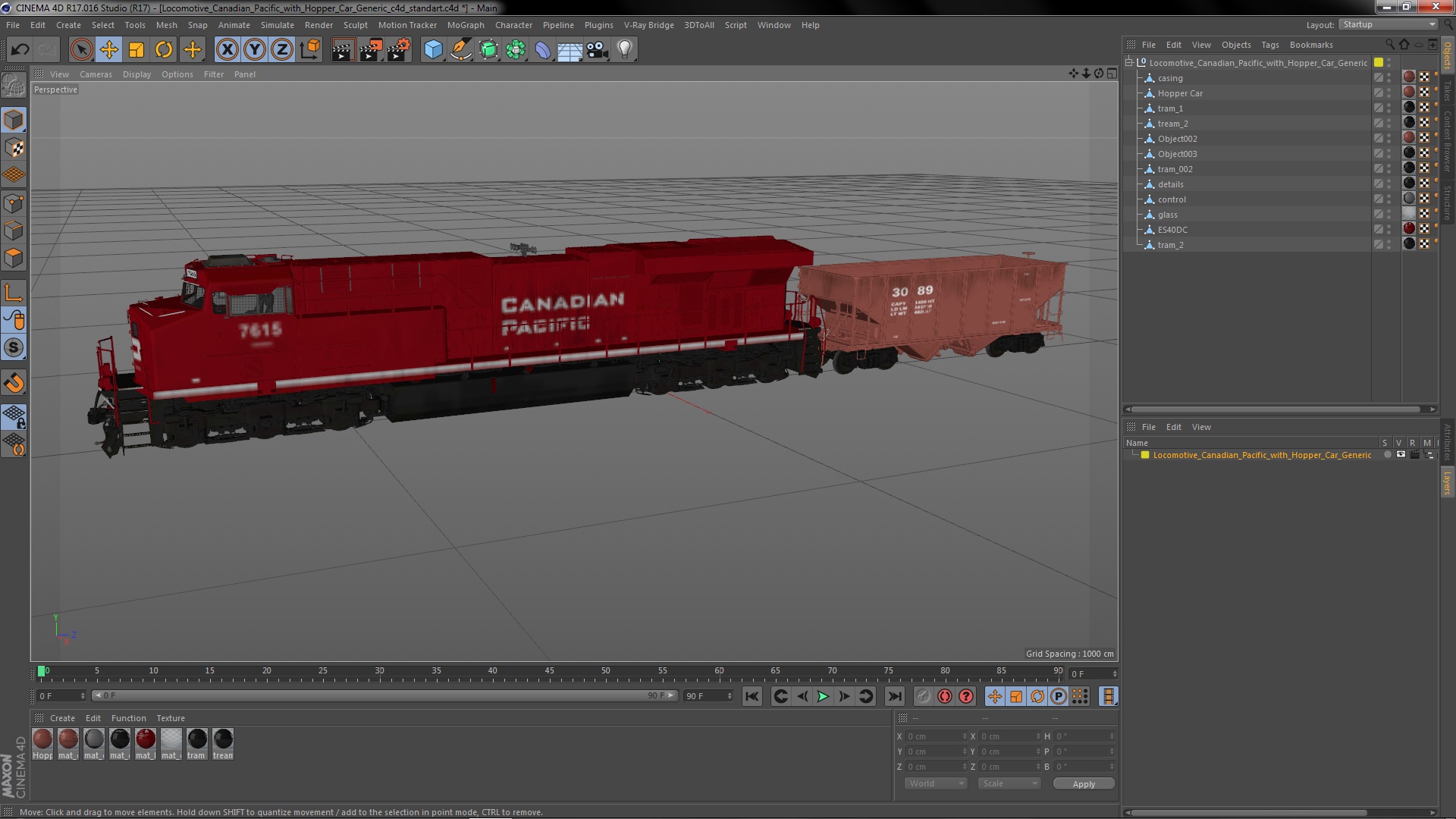Open the World coordinate dropdown
The width and height of the screenshot is (1456, 819).
point(936,783)
